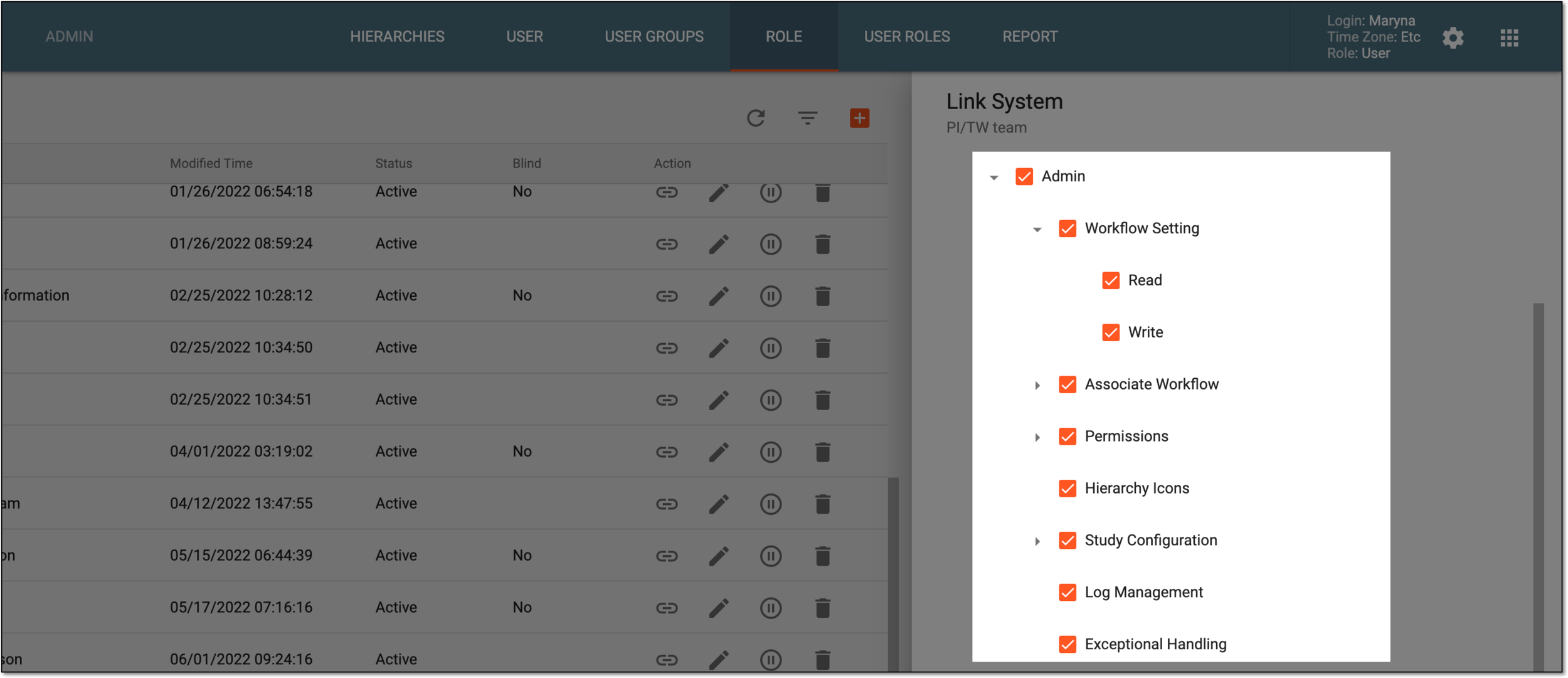
Task: Pause the role modified 05/15/2022 06:44:39
Action: point(771,556)
